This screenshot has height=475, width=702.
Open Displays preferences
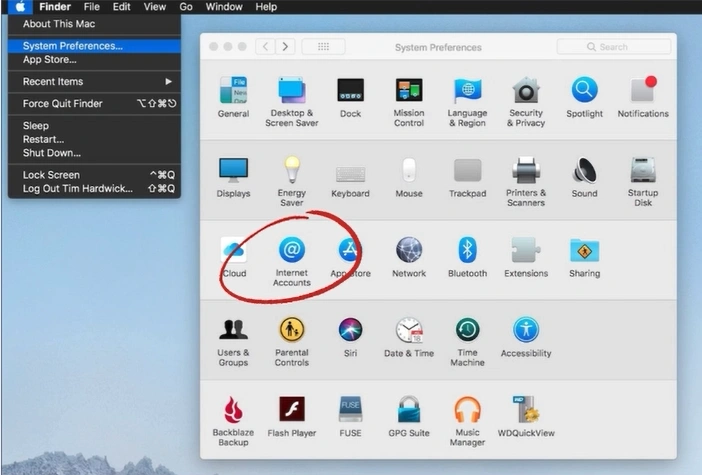coord(233,177)
